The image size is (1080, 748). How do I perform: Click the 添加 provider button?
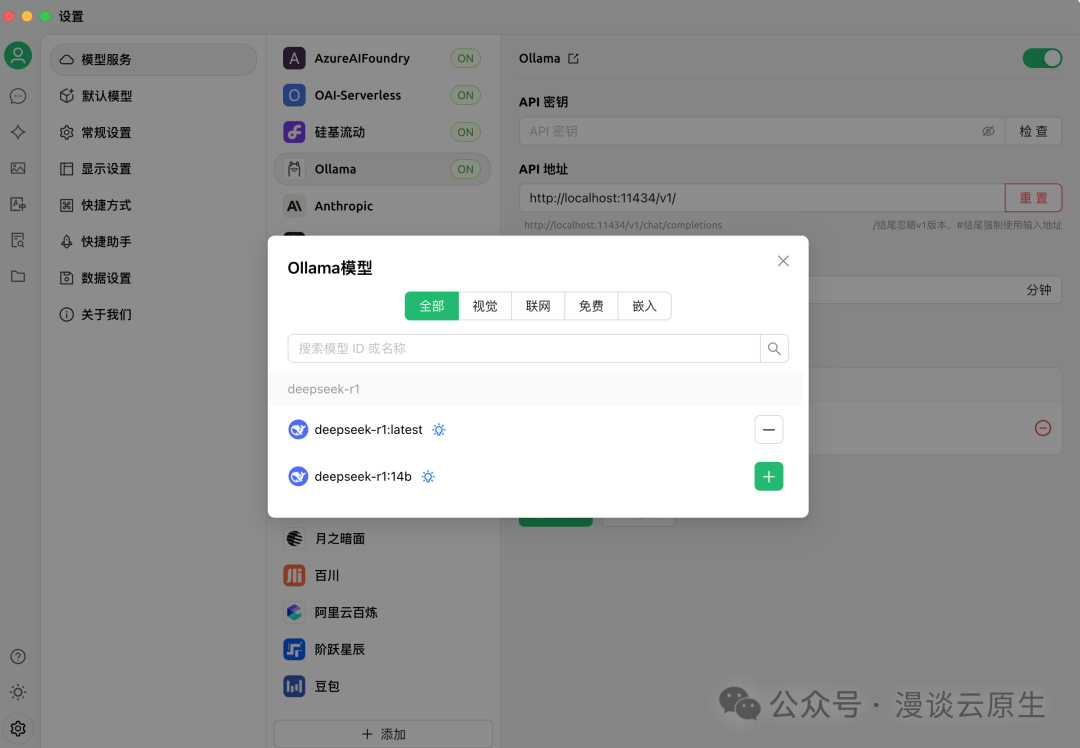pyautogui.click(x=383, y=734)
